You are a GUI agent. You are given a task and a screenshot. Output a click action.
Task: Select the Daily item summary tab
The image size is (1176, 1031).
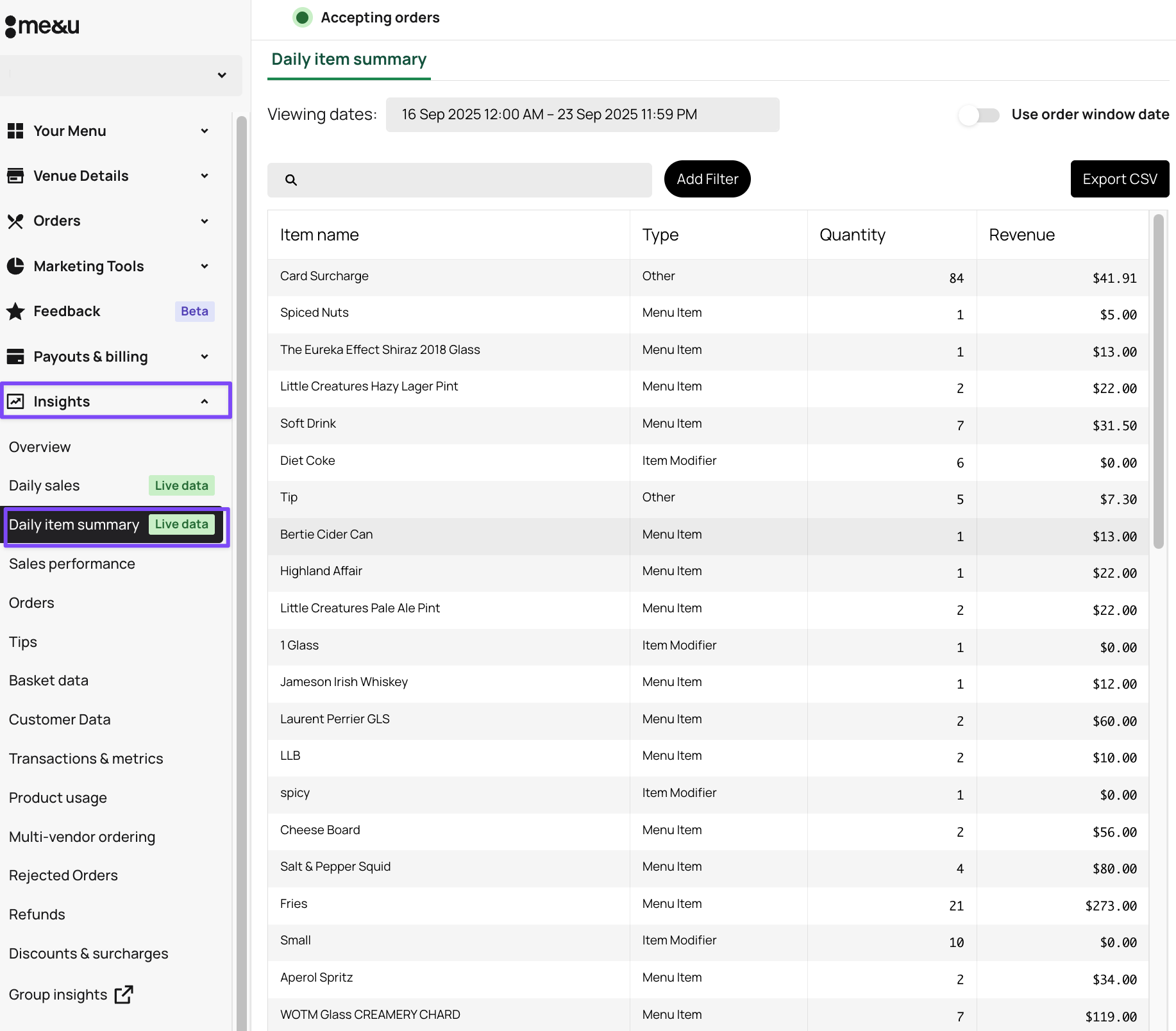pos(349,60)
